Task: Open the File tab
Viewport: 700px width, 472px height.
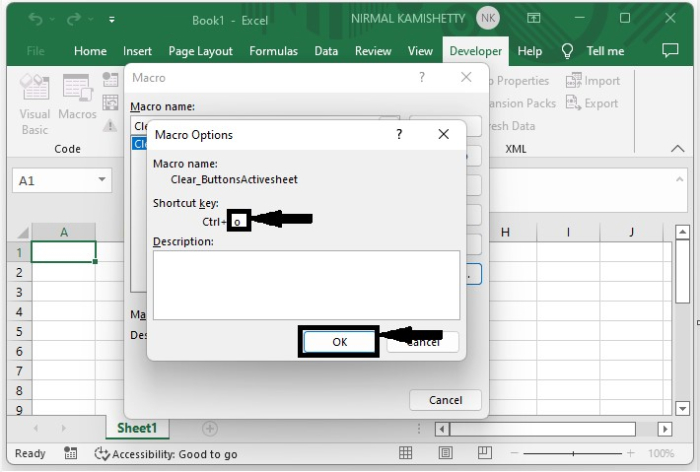Action: coord(35,51)
